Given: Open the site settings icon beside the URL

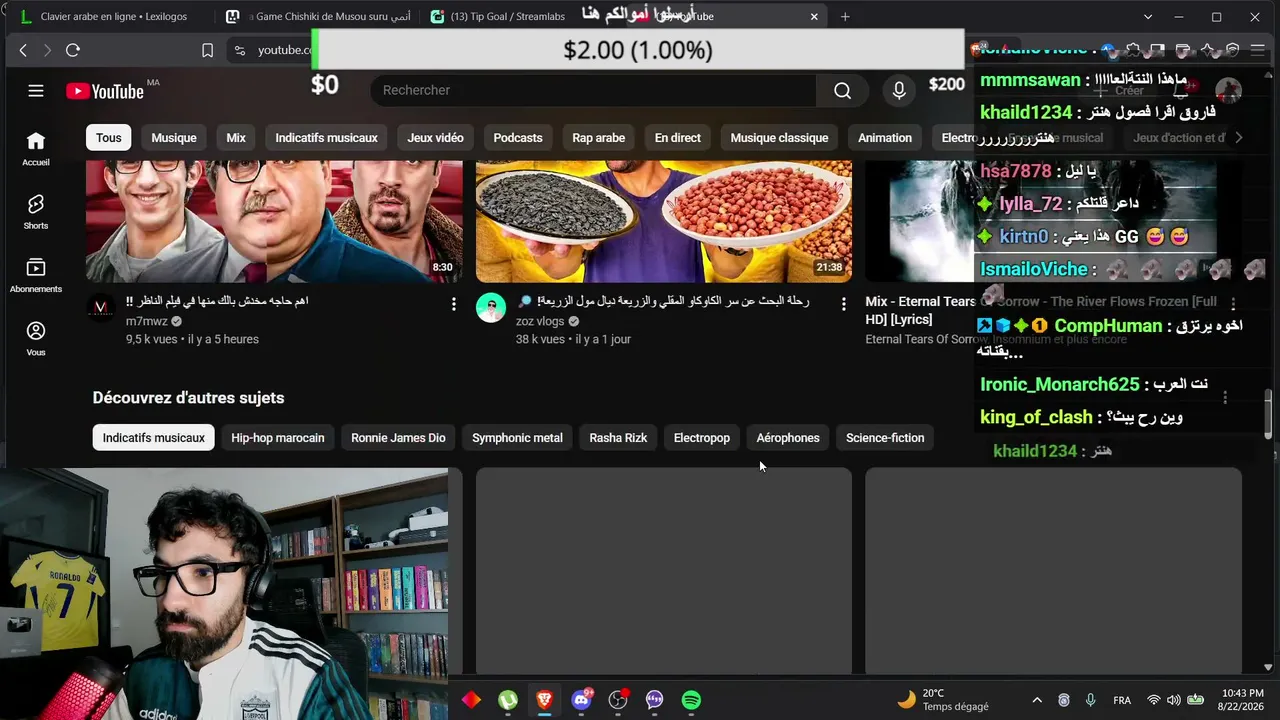Looking at the screenshot, I should (x=239, y=50).
